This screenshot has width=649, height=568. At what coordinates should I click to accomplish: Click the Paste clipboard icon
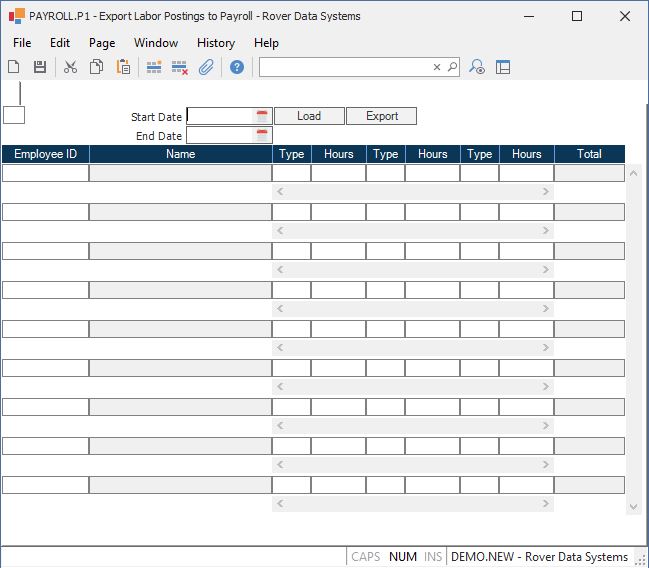(x=123, y=67)
